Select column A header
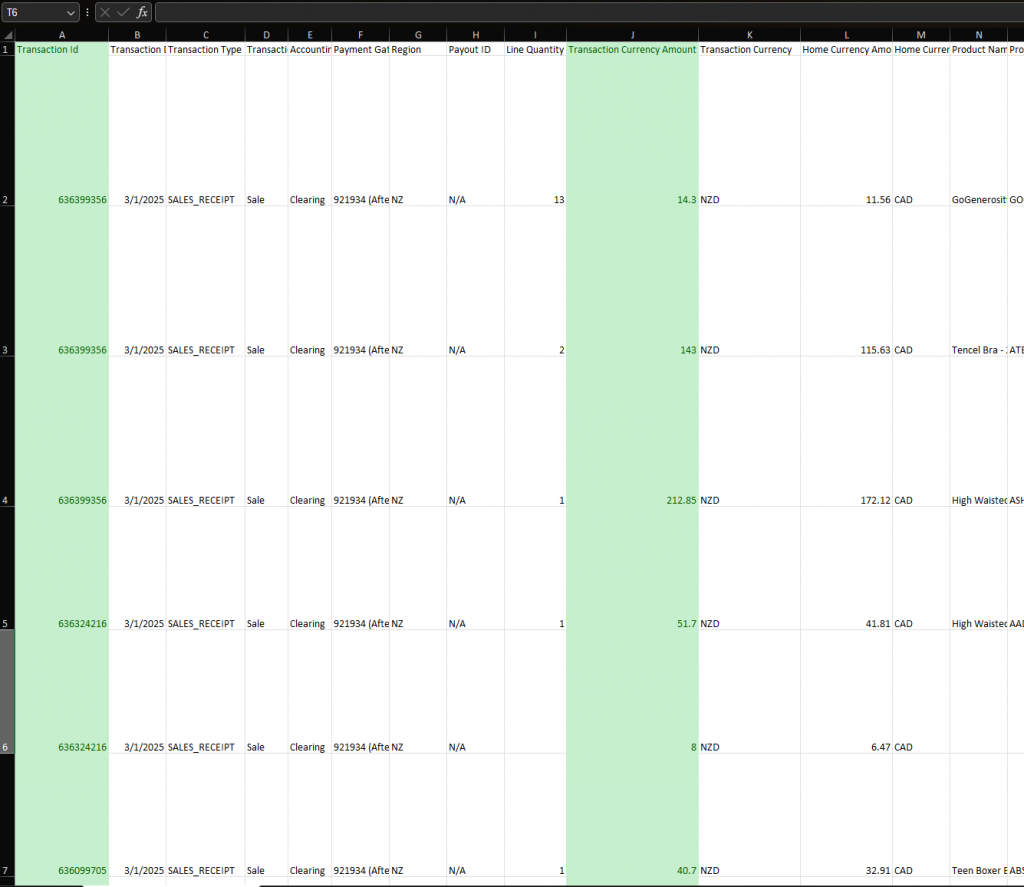Viewport: 1024px width, 887px height. coord(62,35)
